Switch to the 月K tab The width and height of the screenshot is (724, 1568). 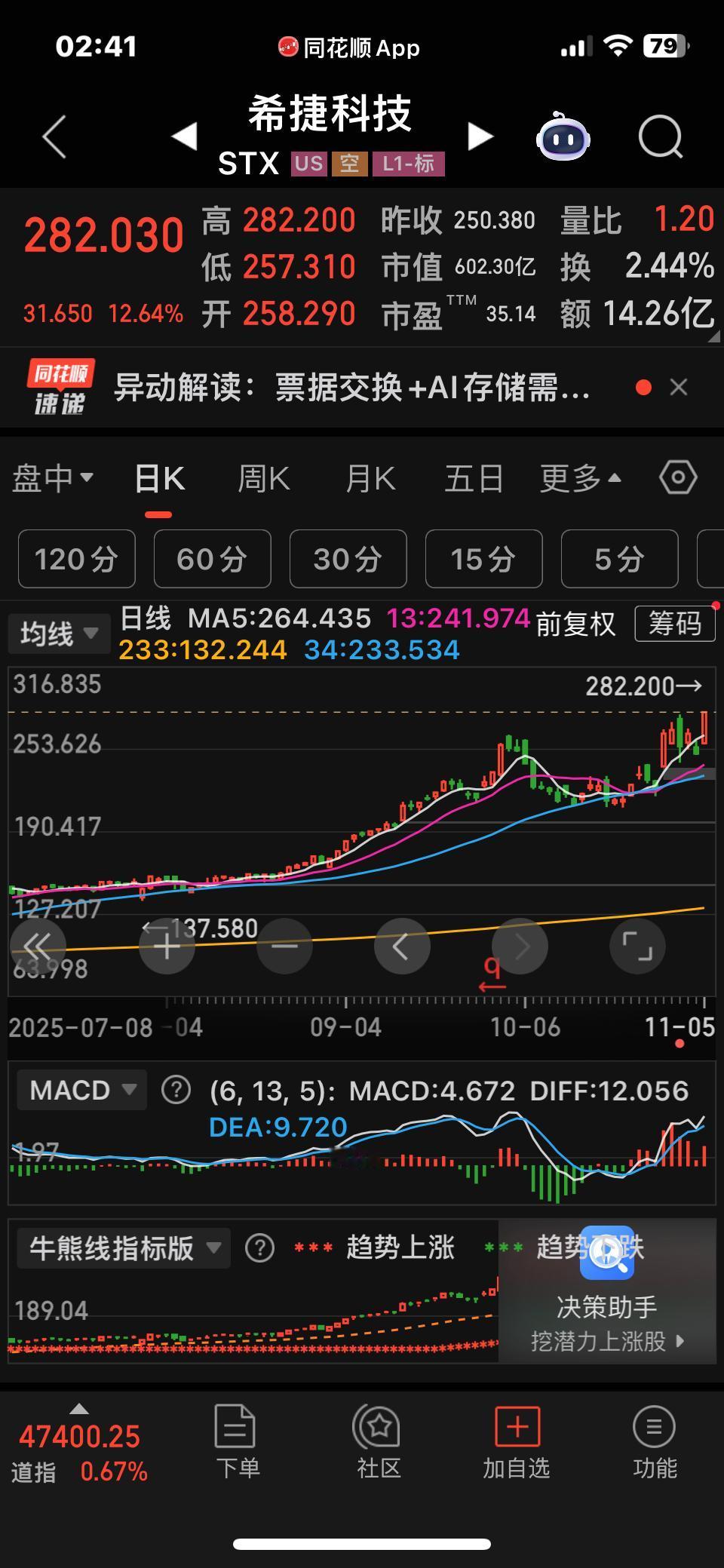370,478
